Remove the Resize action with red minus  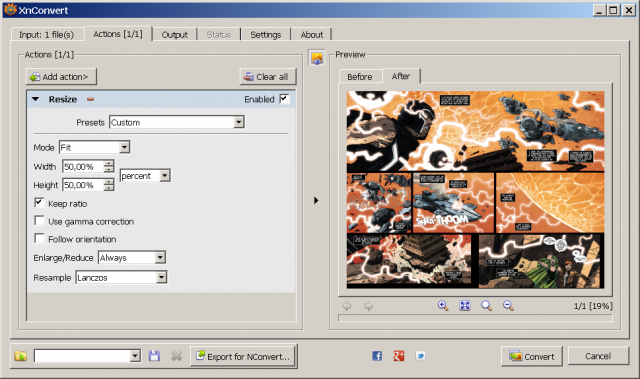(90, 99)
